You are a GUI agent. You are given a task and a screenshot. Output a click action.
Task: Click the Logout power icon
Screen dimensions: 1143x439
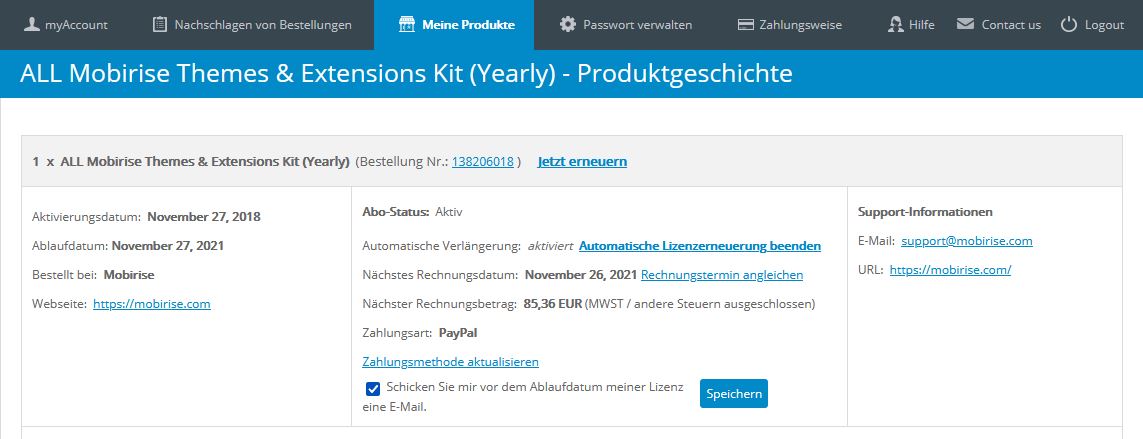(x=1069, y=24)
